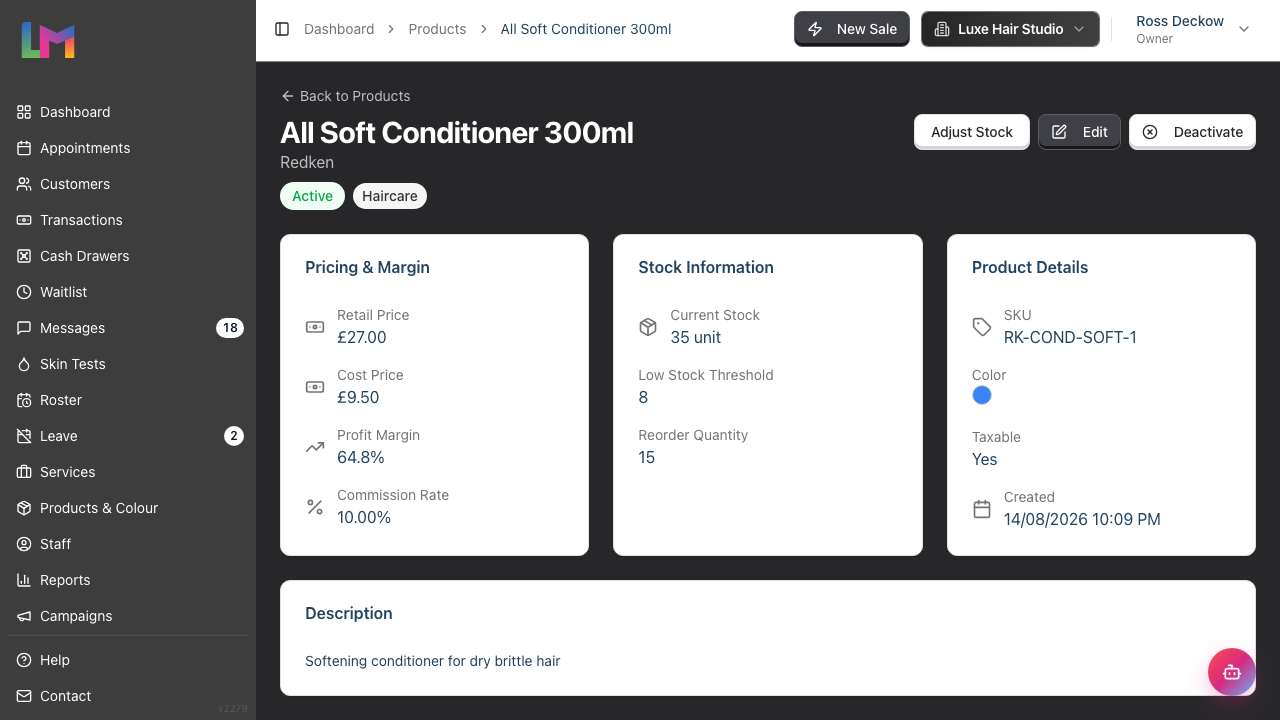Viewport: 1280px width, 720px height.
Task: Click the Cash Drawers icon
Action: pyautogui.click(x=24, y=256)
